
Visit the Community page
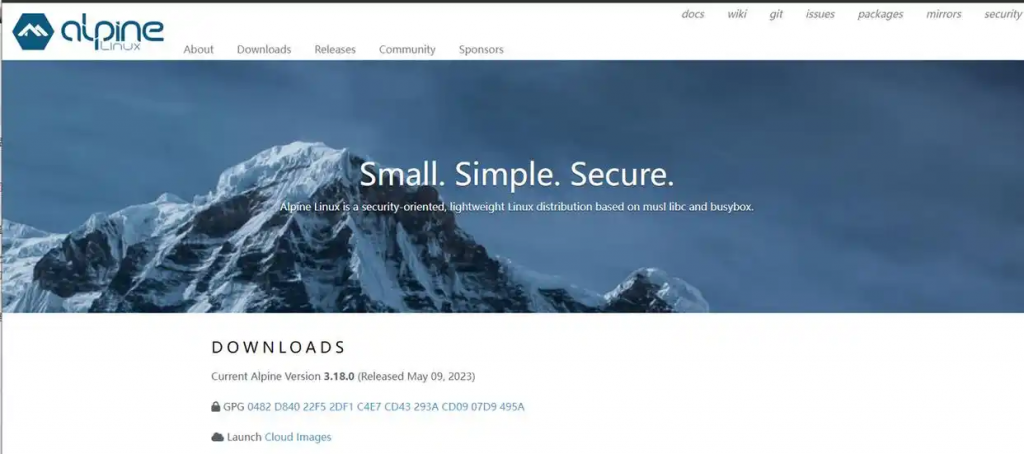(407, 49)
